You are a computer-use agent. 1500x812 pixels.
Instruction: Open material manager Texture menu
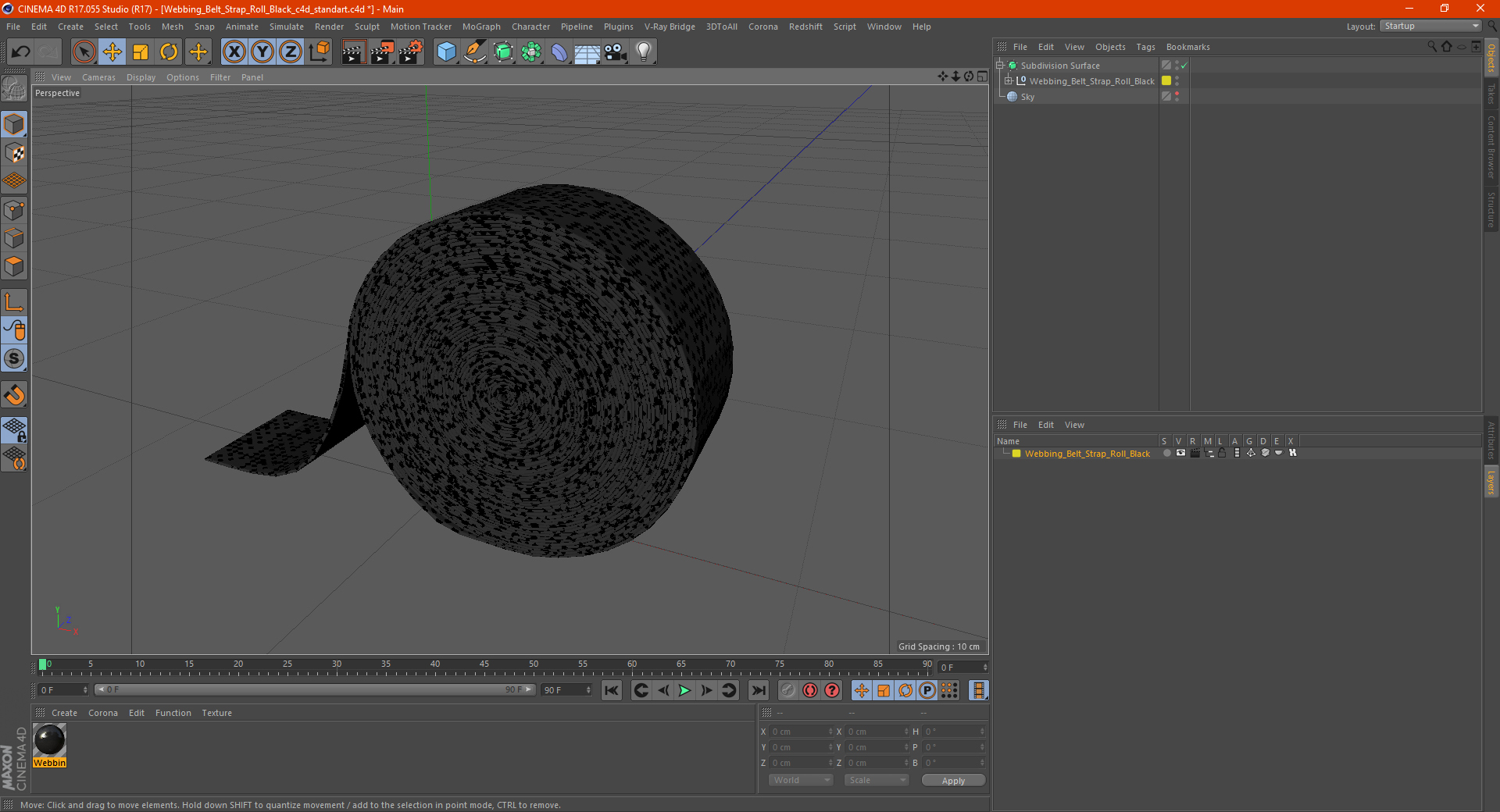[x=216, y=713]
